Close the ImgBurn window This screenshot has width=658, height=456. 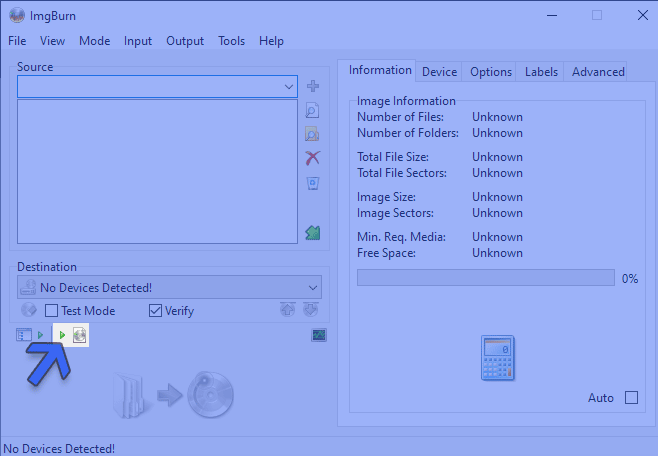[x=642, y=16]
